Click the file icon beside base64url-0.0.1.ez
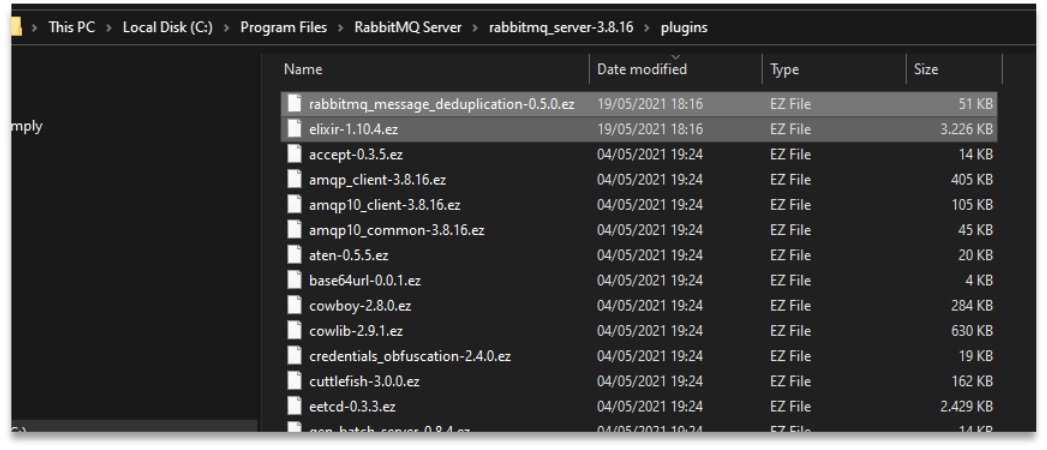The width and height of the screenshot is (1047, 450). pyautogui.click(x=294, y=280)
